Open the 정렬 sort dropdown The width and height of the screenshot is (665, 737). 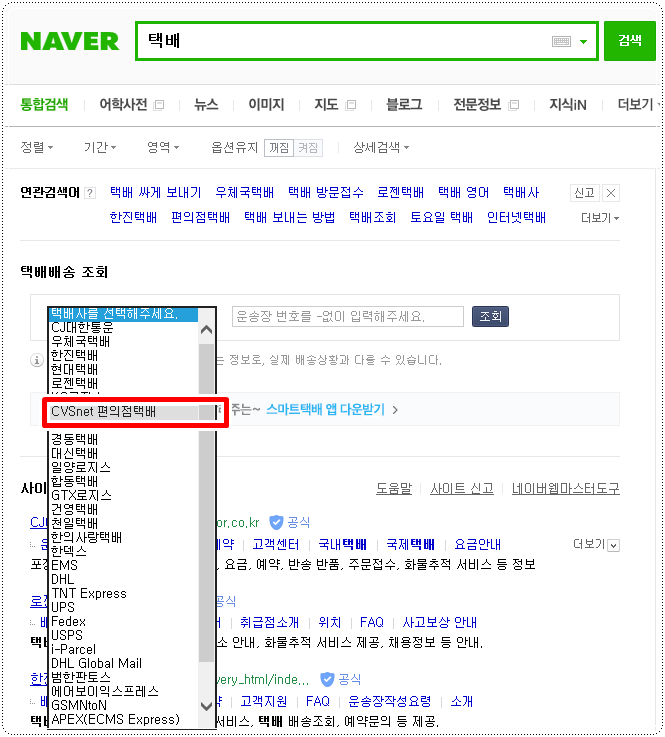click(x=37, y=148)
